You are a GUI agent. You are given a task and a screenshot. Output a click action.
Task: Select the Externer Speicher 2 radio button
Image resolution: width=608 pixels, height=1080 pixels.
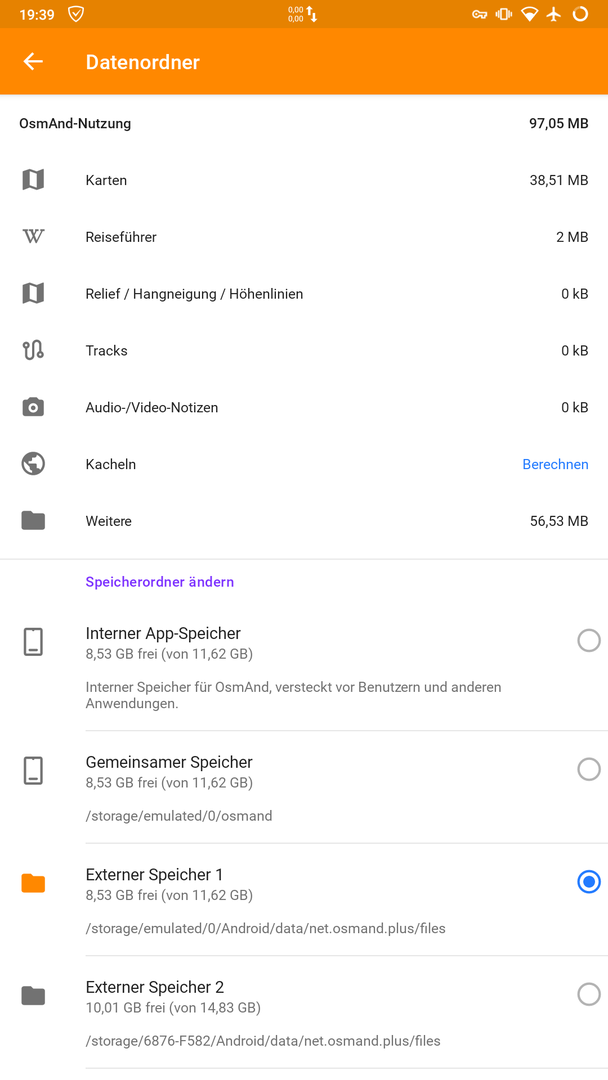(x=589, y=994)
